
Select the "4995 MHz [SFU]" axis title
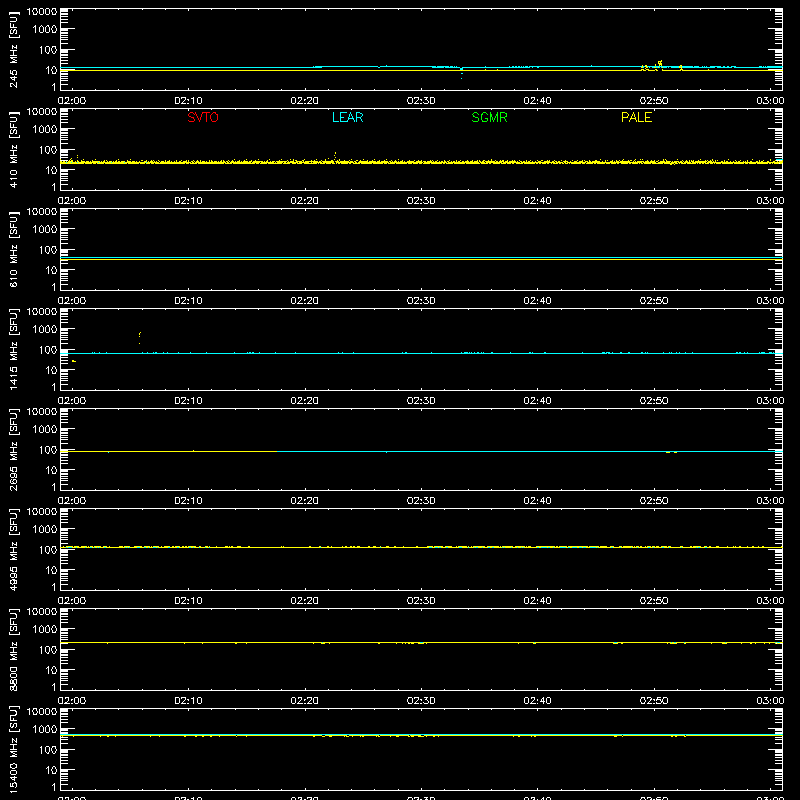click(x=13, y=549)
